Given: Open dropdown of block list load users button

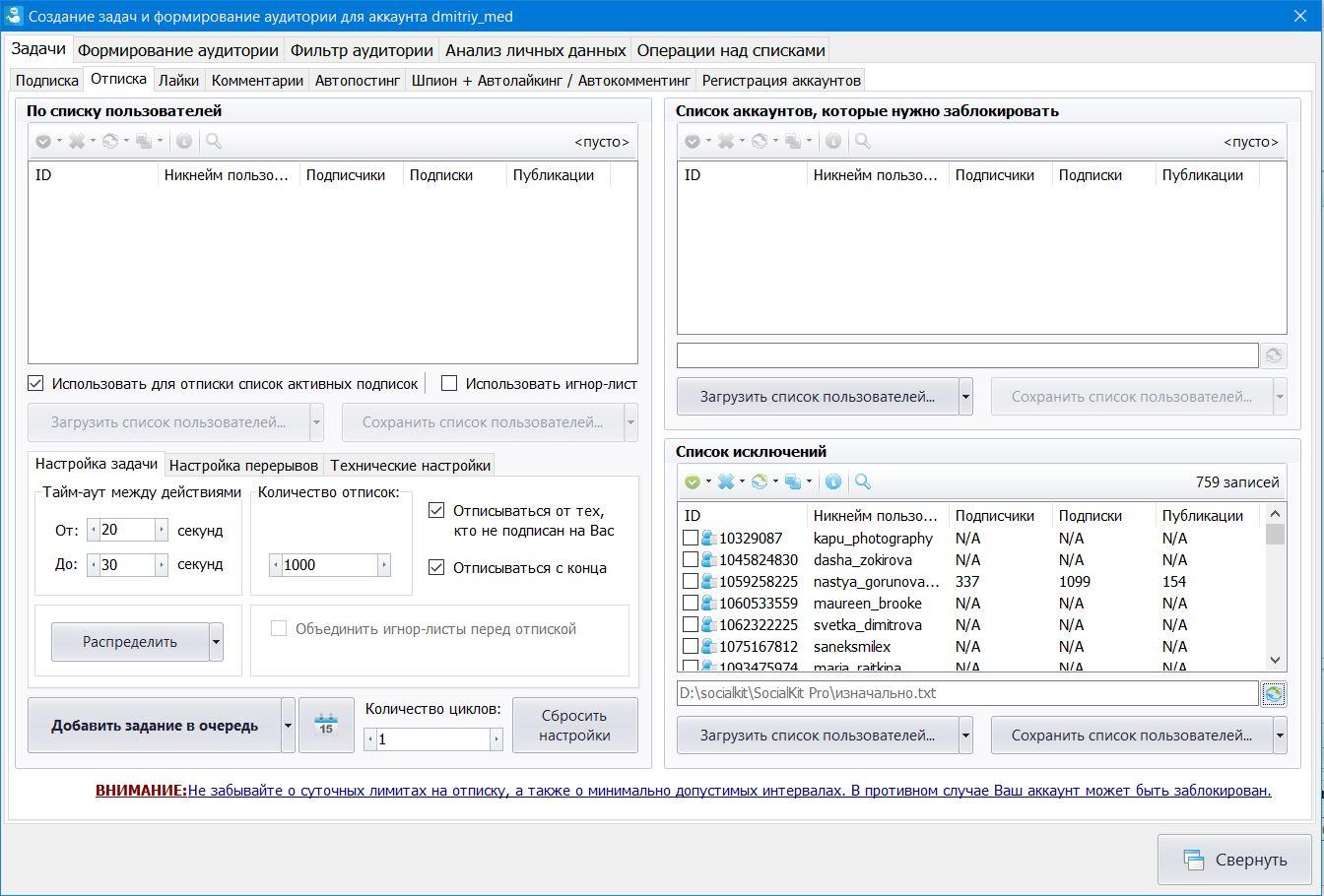Looking at the screenshot, I should point(965,397).
